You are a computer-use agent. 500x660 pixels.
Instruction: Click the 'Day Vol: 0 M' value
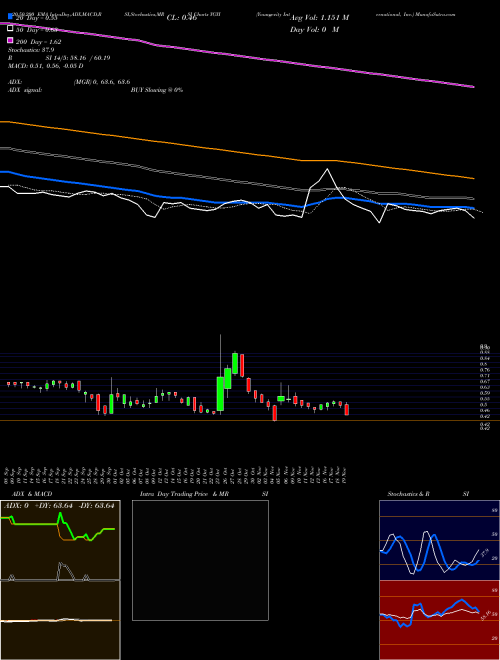(x=314, y=30)
